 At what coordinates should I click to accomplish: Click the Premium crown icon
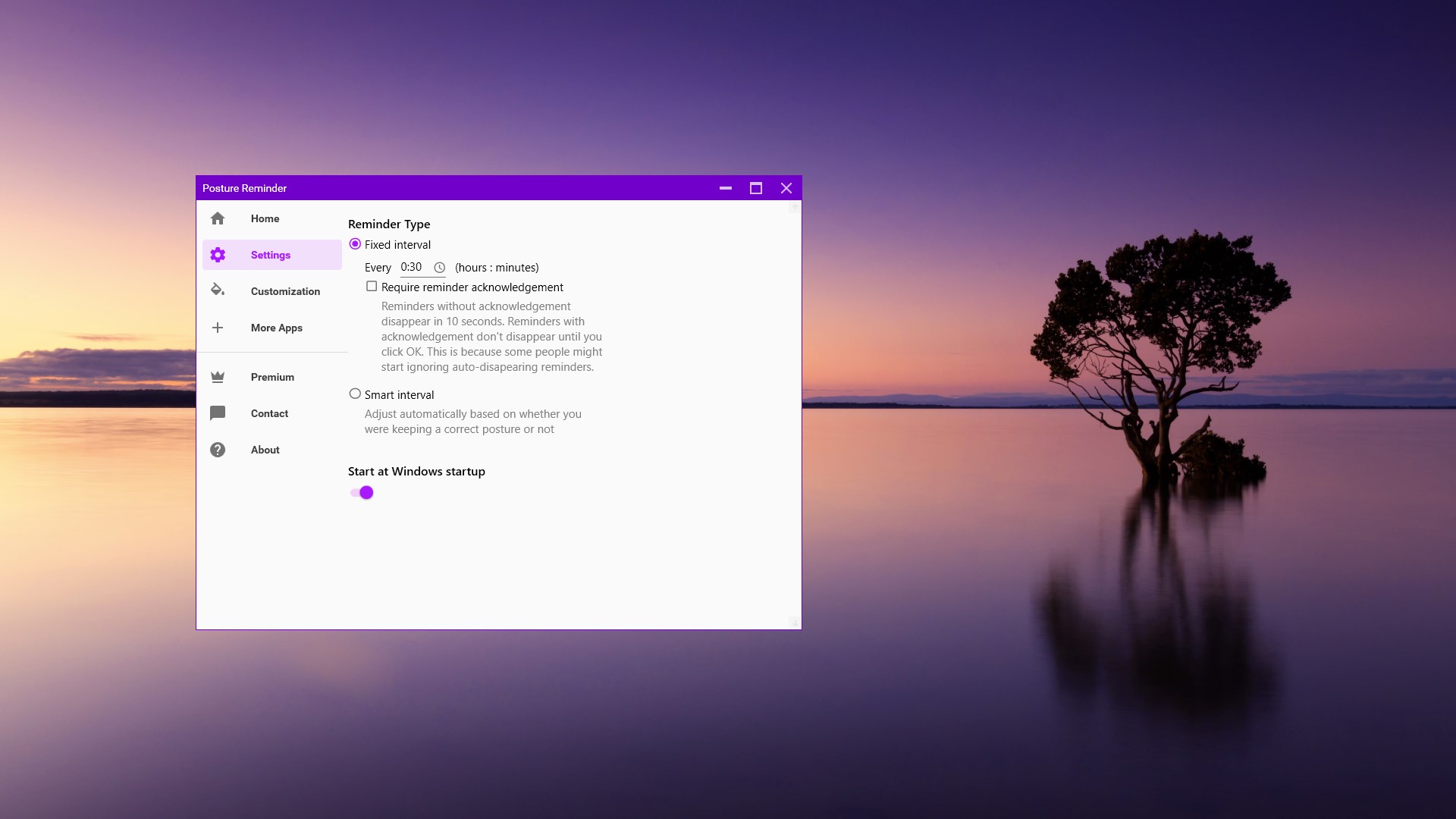(x=218, y=377)
